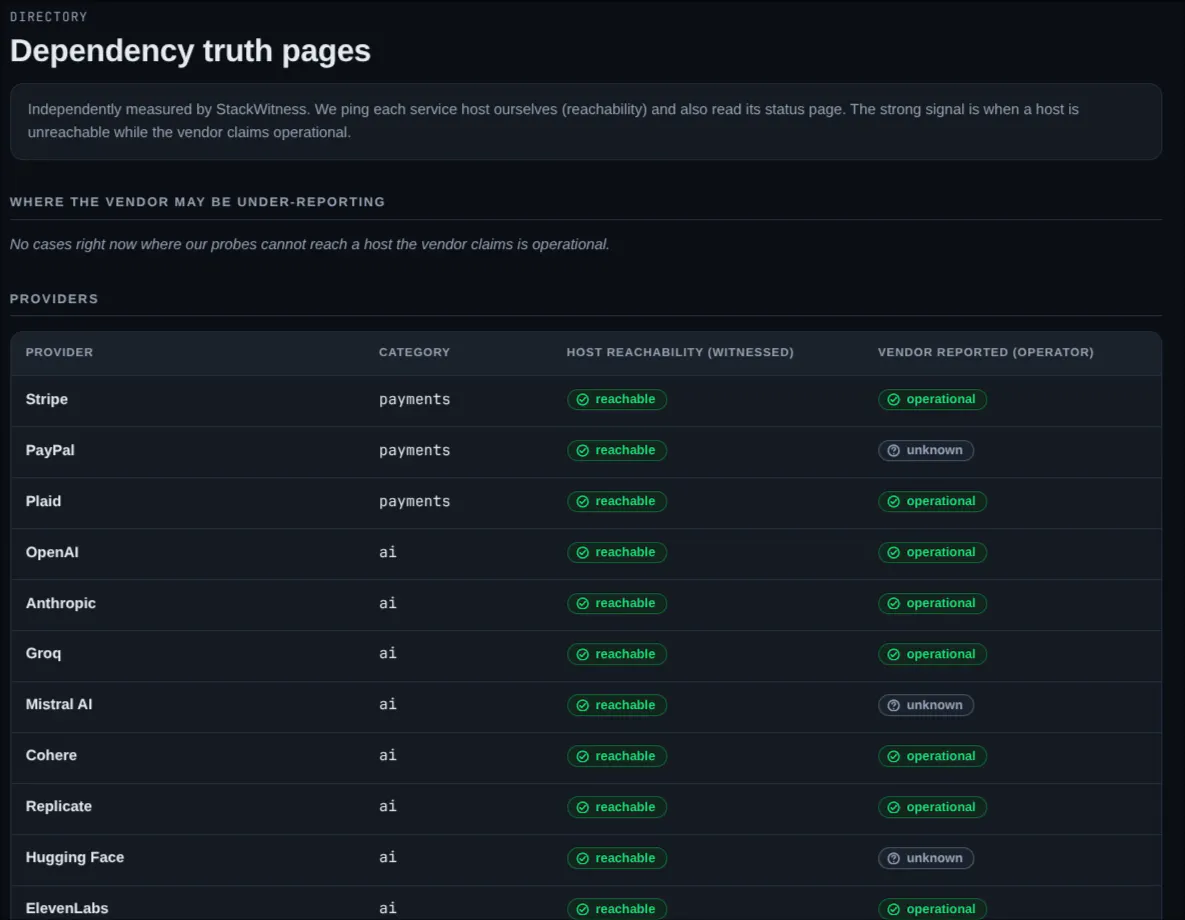Click the operational check icon in Stripe row
The image size is (1185, 920).
893,400
